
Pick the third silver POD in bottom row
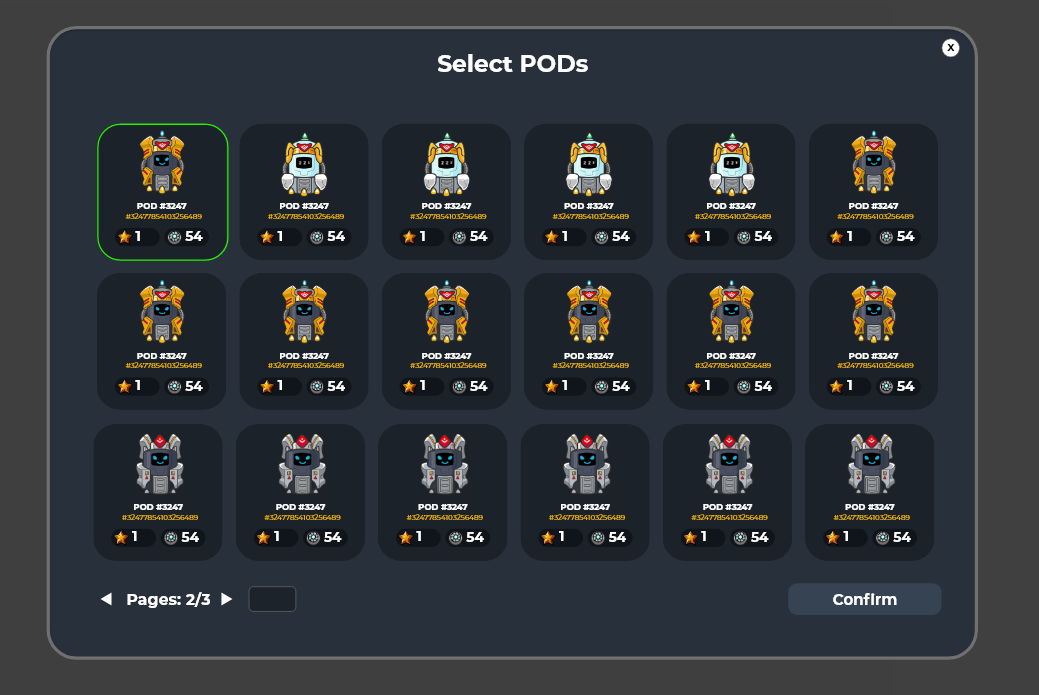pyautogui.click(x=443, y=492)
